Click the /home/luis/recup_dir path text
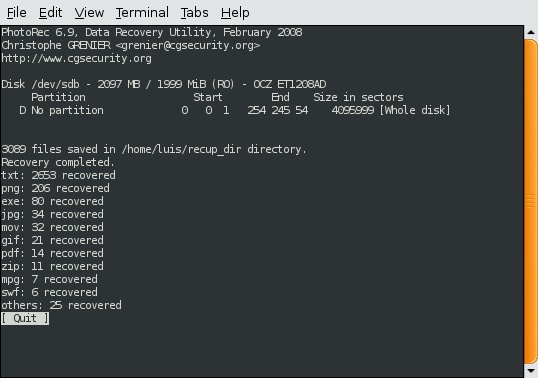 click(181, 150)
